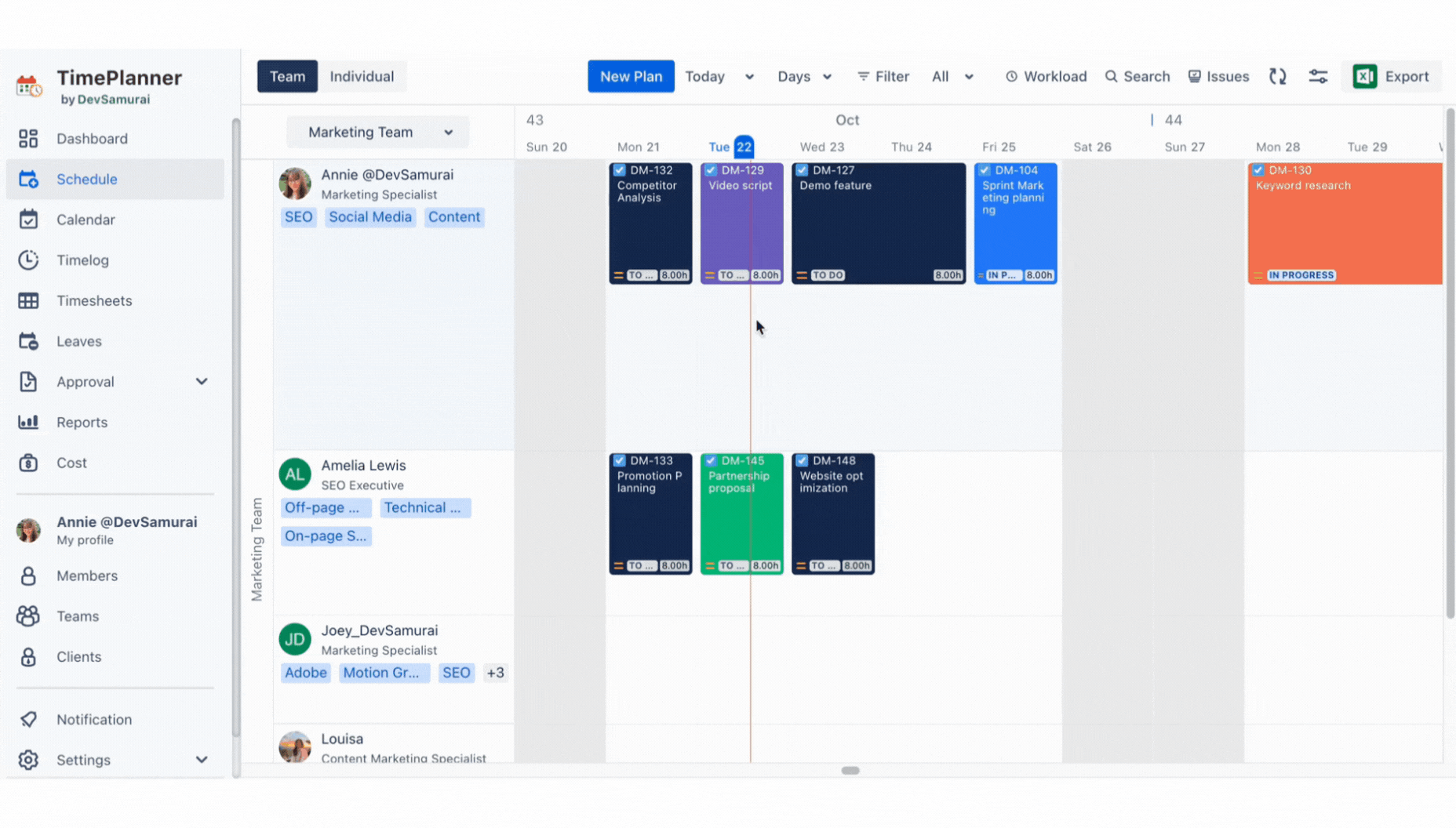
Task: Open the Issues panel
Action: coord(1218,76)
